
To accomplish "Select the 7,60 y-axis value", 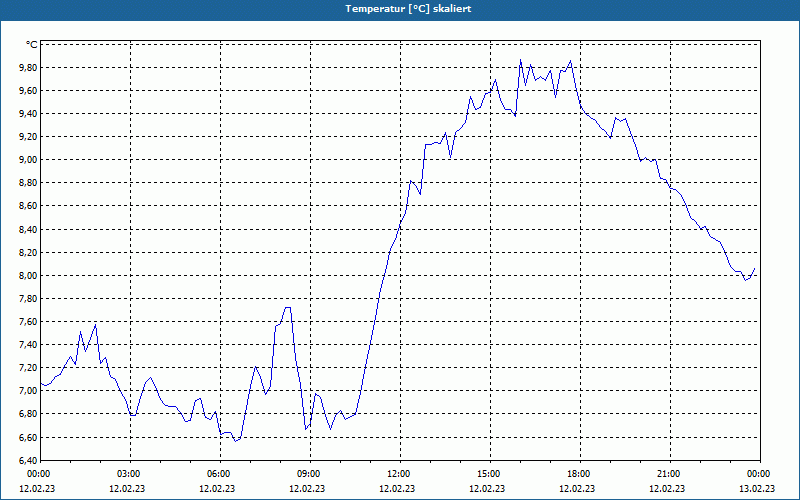I will [x=29, y=321].
